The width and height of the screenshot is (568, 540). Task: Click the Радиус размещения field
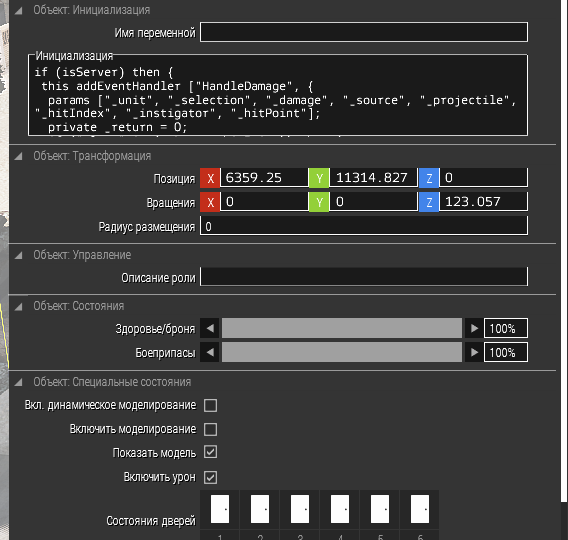364,226
